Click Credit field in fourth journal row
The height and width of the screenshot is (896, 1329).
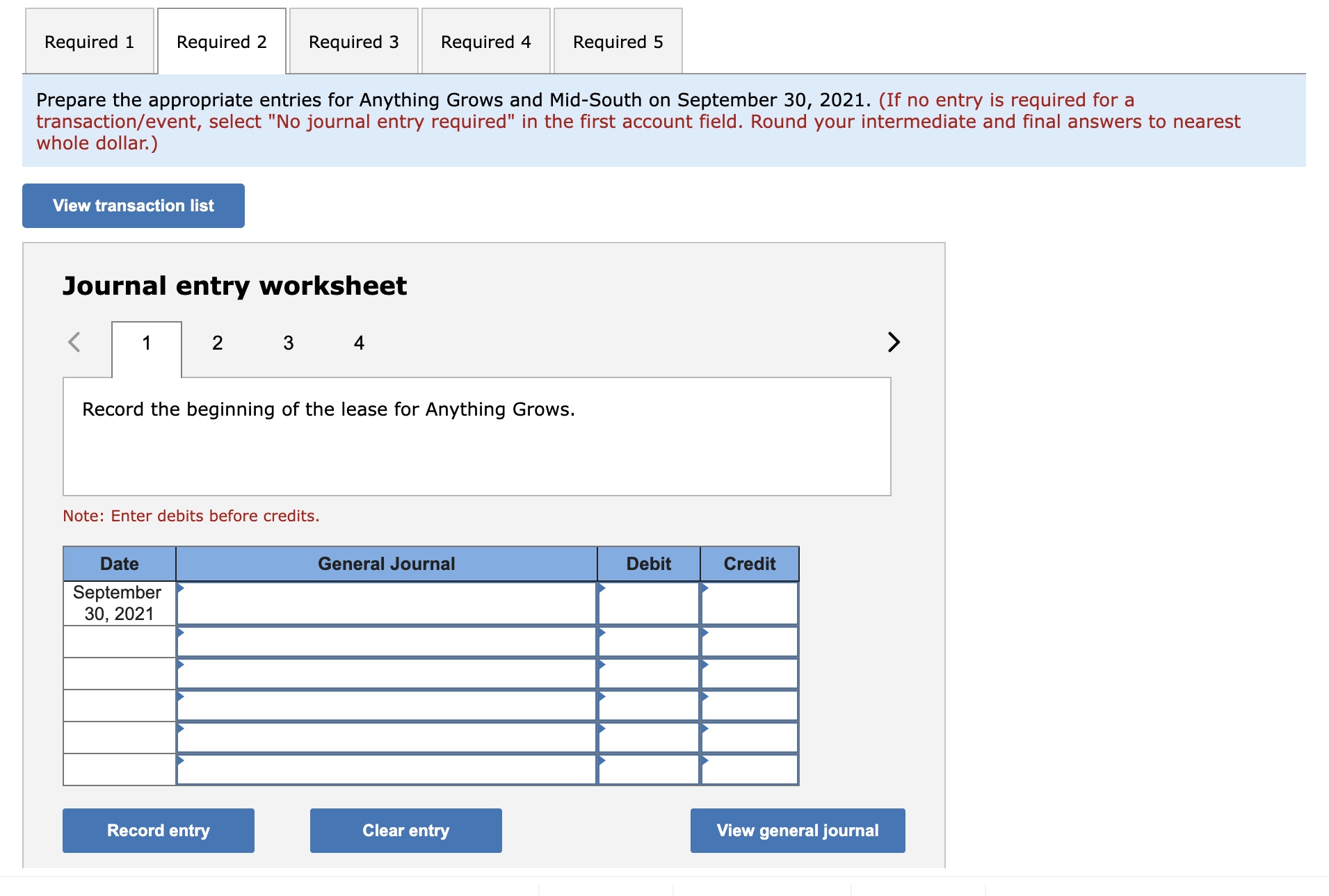[x=750, y=706]
